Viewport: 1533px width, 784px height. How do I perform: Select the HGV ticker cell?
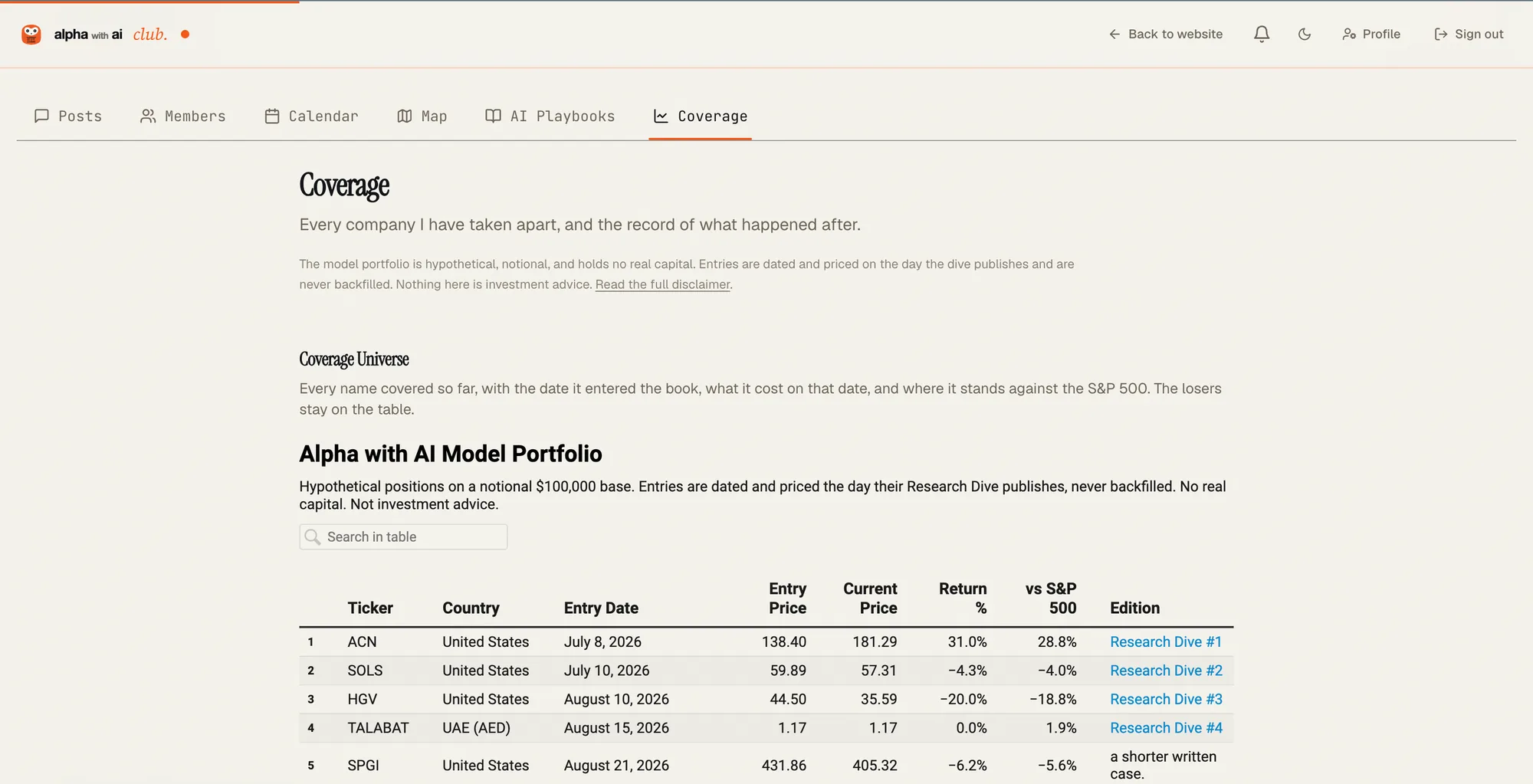[362, 699]
